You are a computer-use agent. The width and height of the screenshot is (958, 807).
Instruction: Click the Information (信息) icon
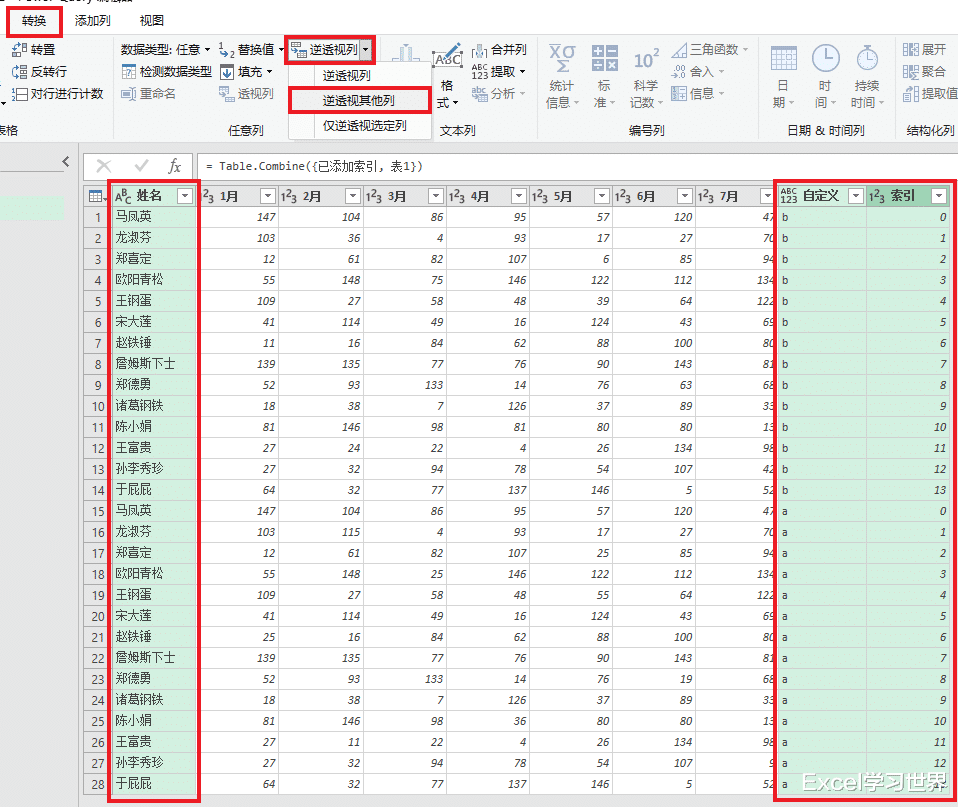(x=679, y=93)
